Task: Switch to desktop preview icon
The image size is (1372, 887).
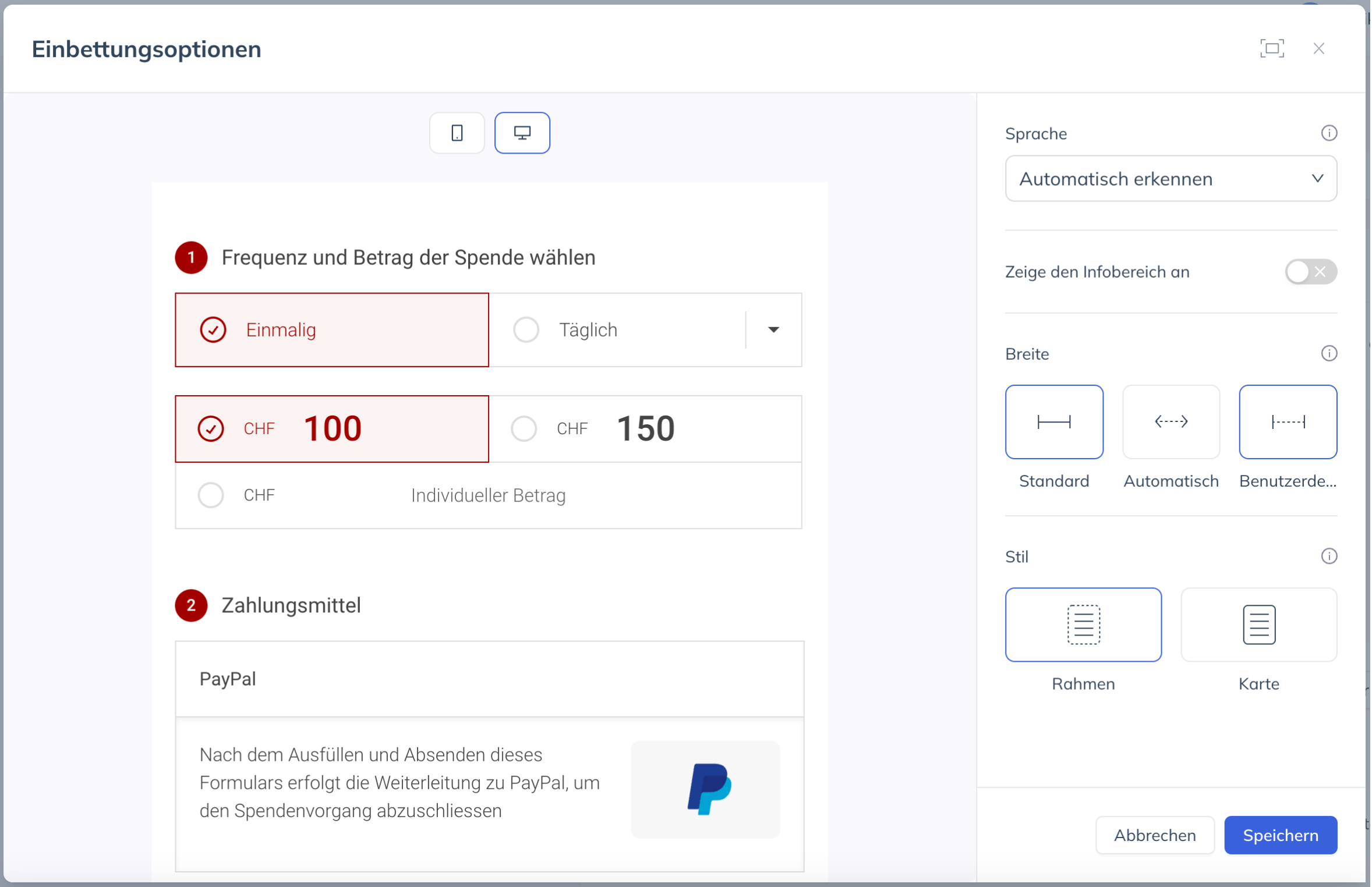Action: [522, 133]
